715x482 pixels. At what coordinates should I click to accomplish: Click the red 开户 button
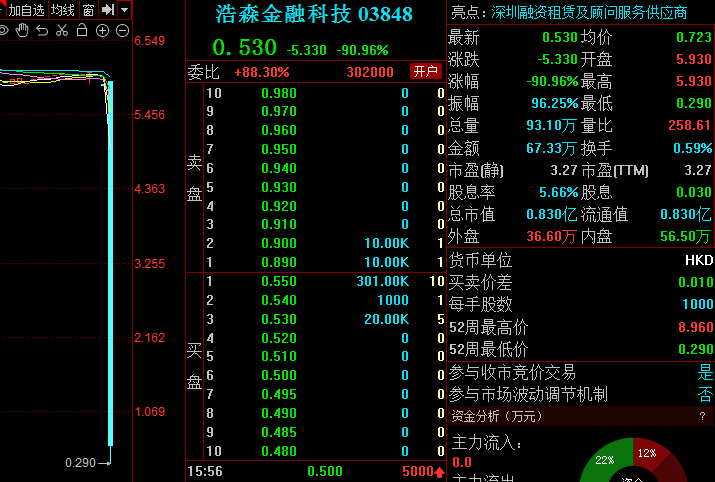[425, 72]
